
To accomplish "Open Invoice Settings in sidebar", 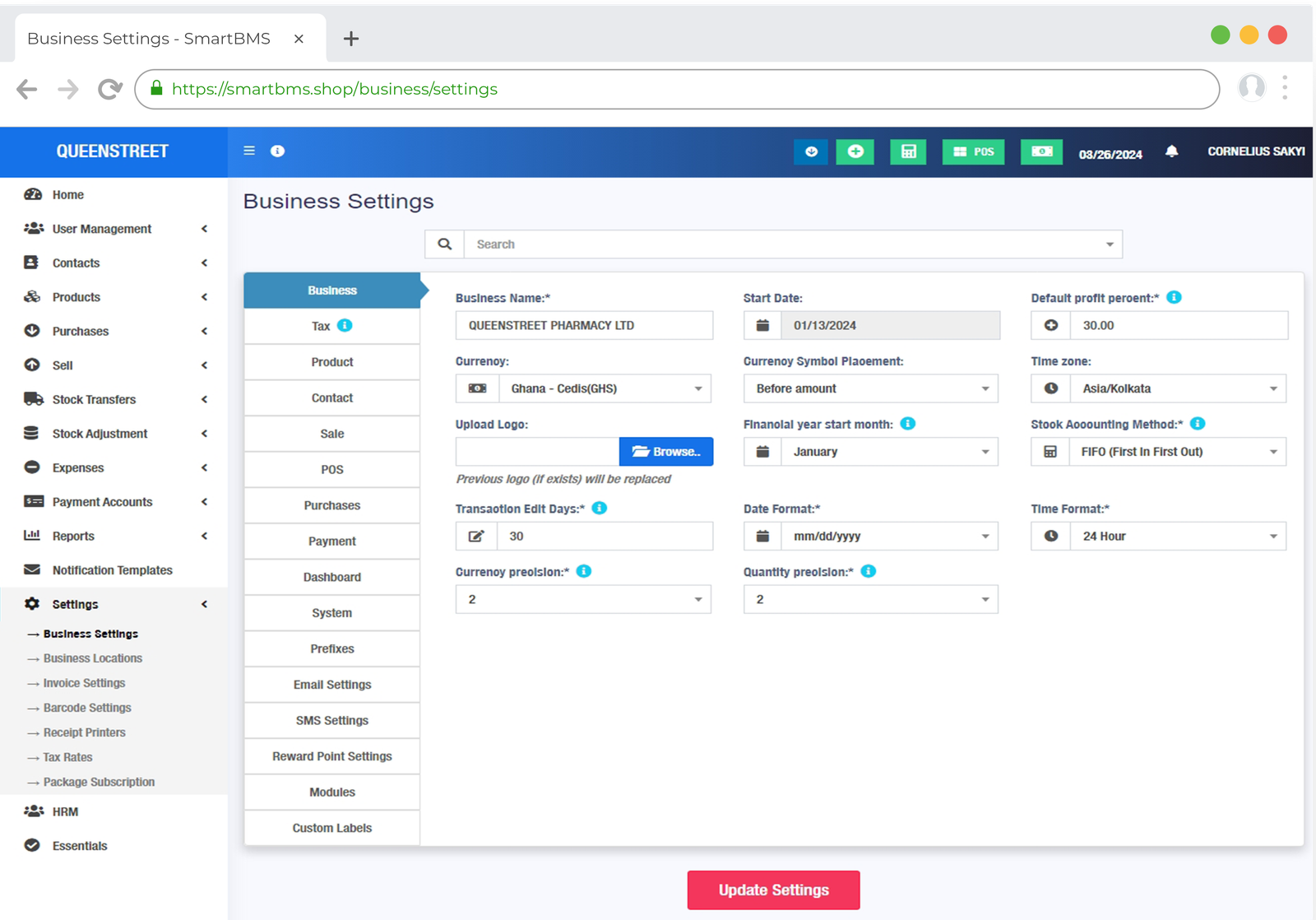I will pos(84,683).
